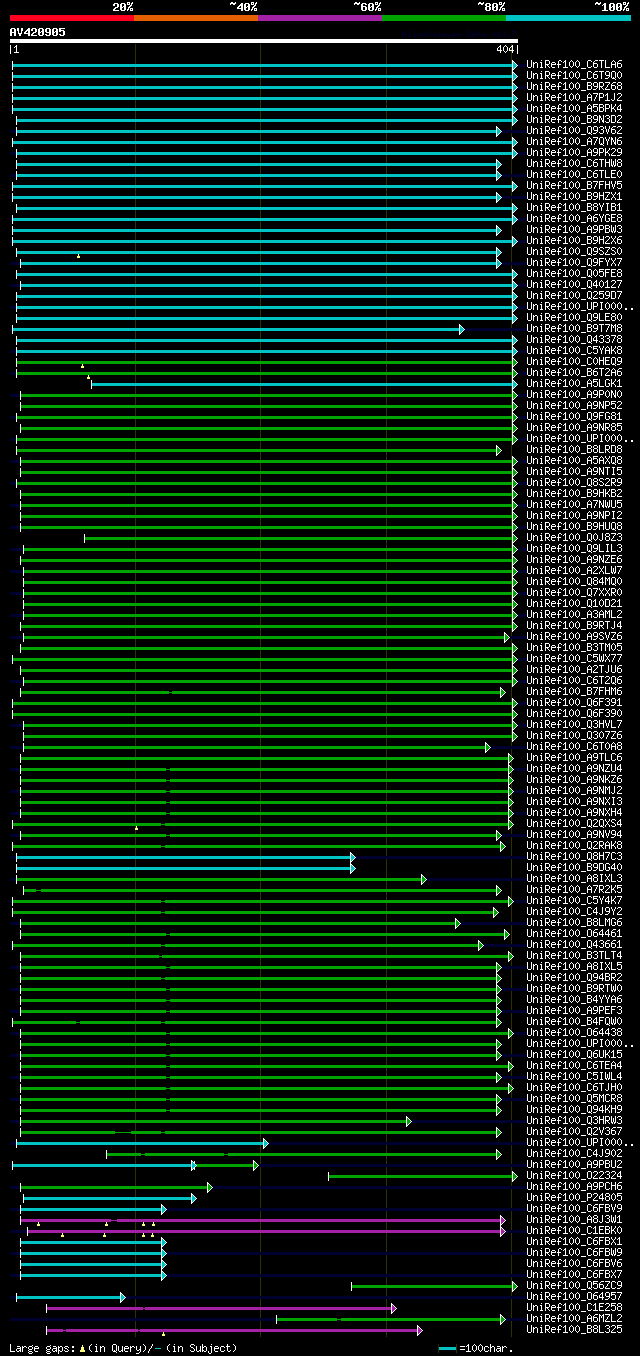Select the UniRef100_C5Y4K7 label
Image resolution: width=640 pixels, height=1356 pixels.
click(574, 900)
